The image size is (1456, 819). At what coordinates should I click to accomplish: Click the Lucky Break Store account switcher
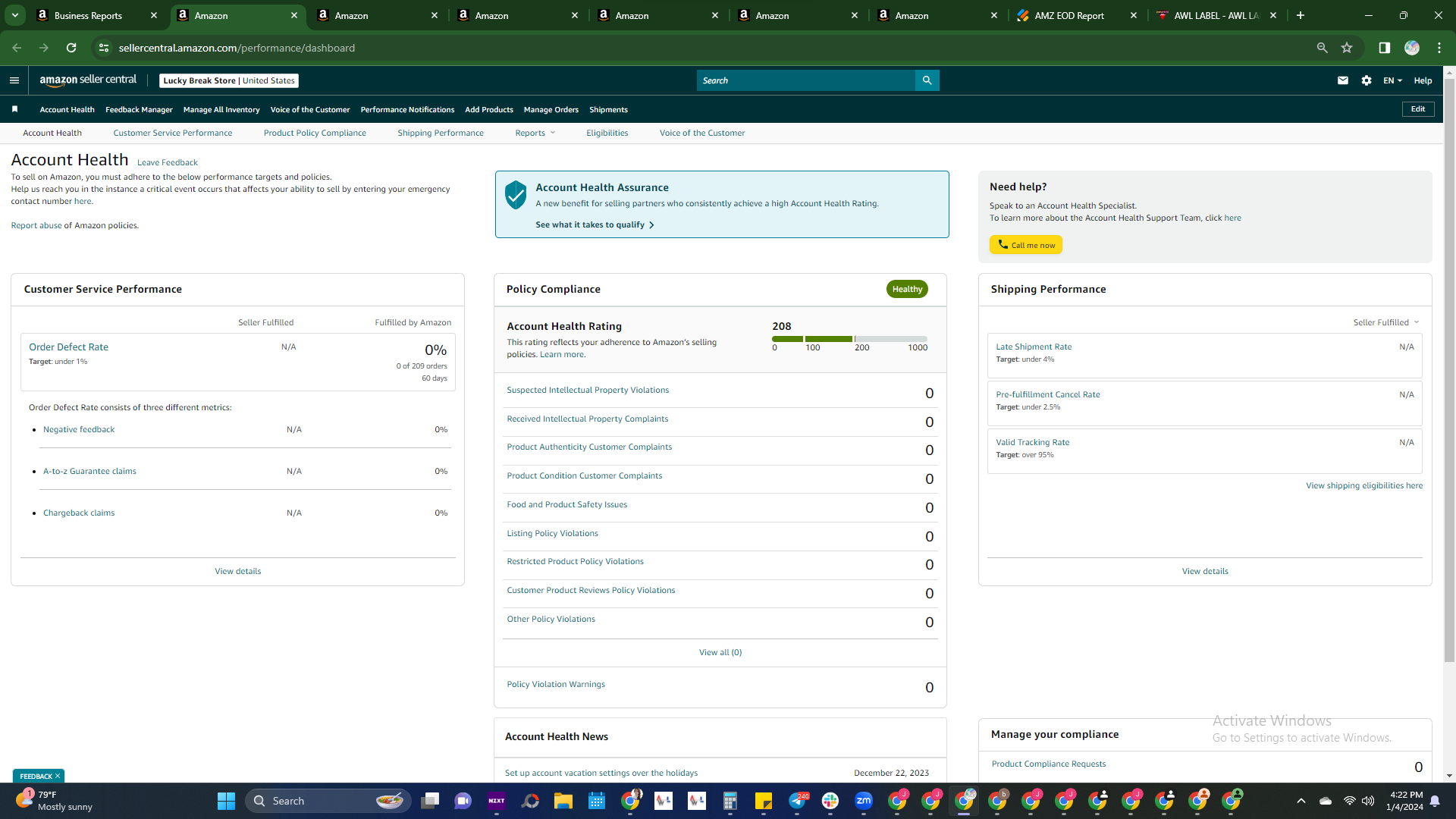coord(229,80)
